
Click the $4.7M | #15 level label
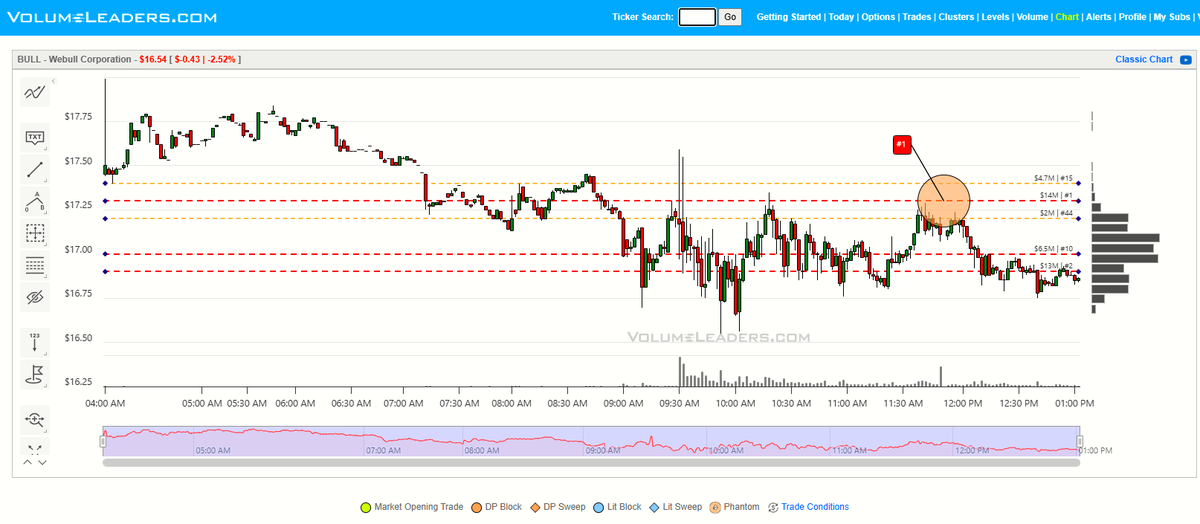(x=1053, y=178)
